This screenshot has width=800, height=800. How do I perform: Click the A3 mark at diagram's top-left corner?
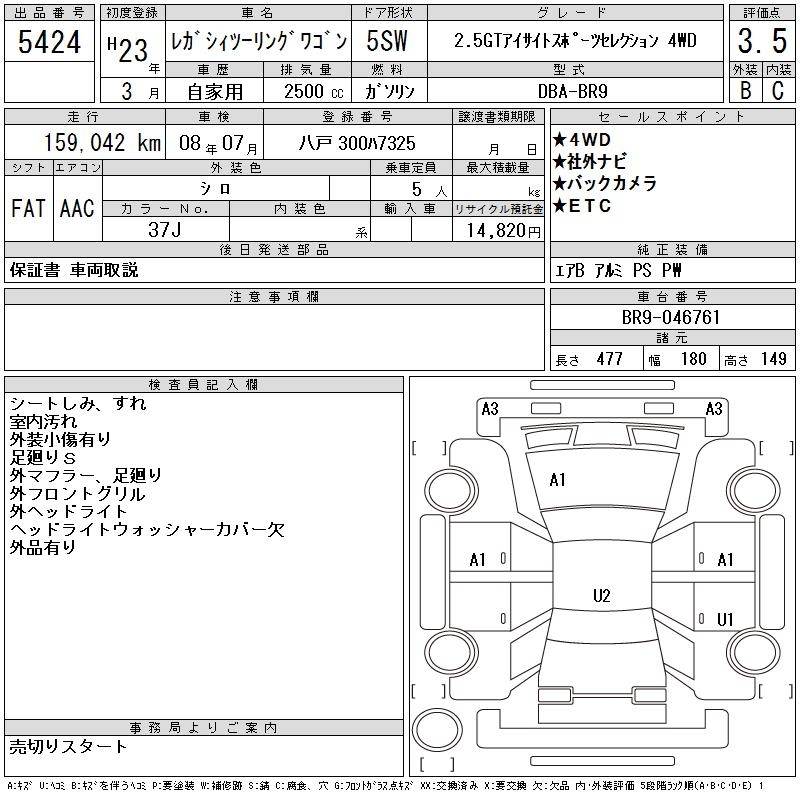pos(490,408)
